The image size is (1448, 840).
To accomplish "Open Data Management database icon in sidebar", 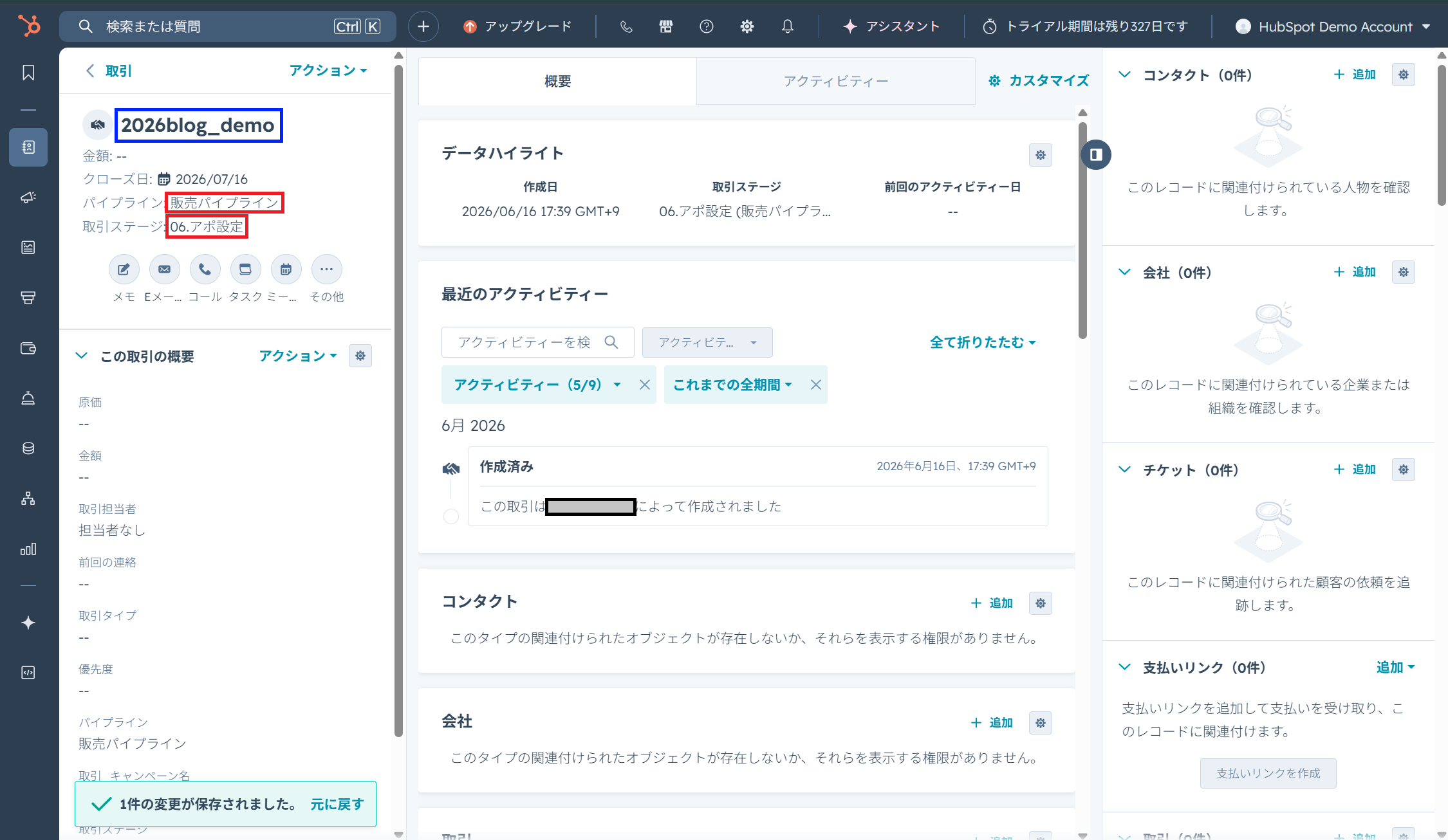I will (x=28, y=448).
